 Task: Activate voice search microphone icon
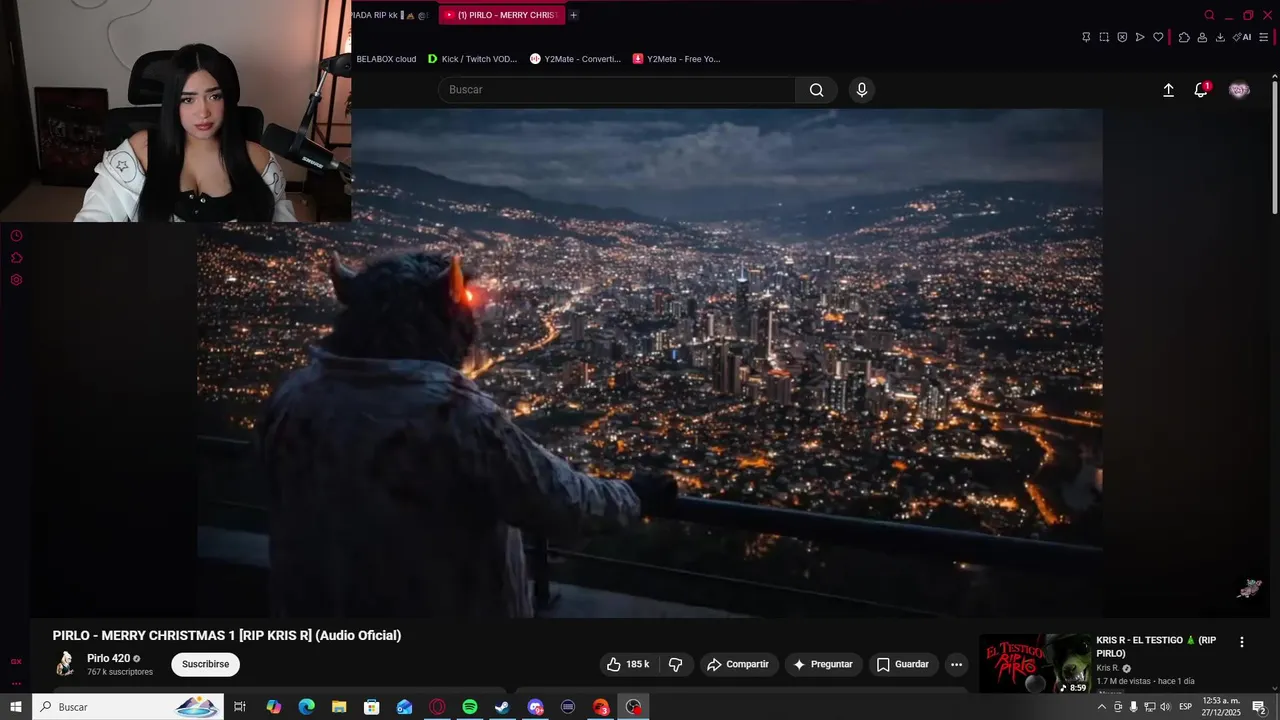pos(862,90)
